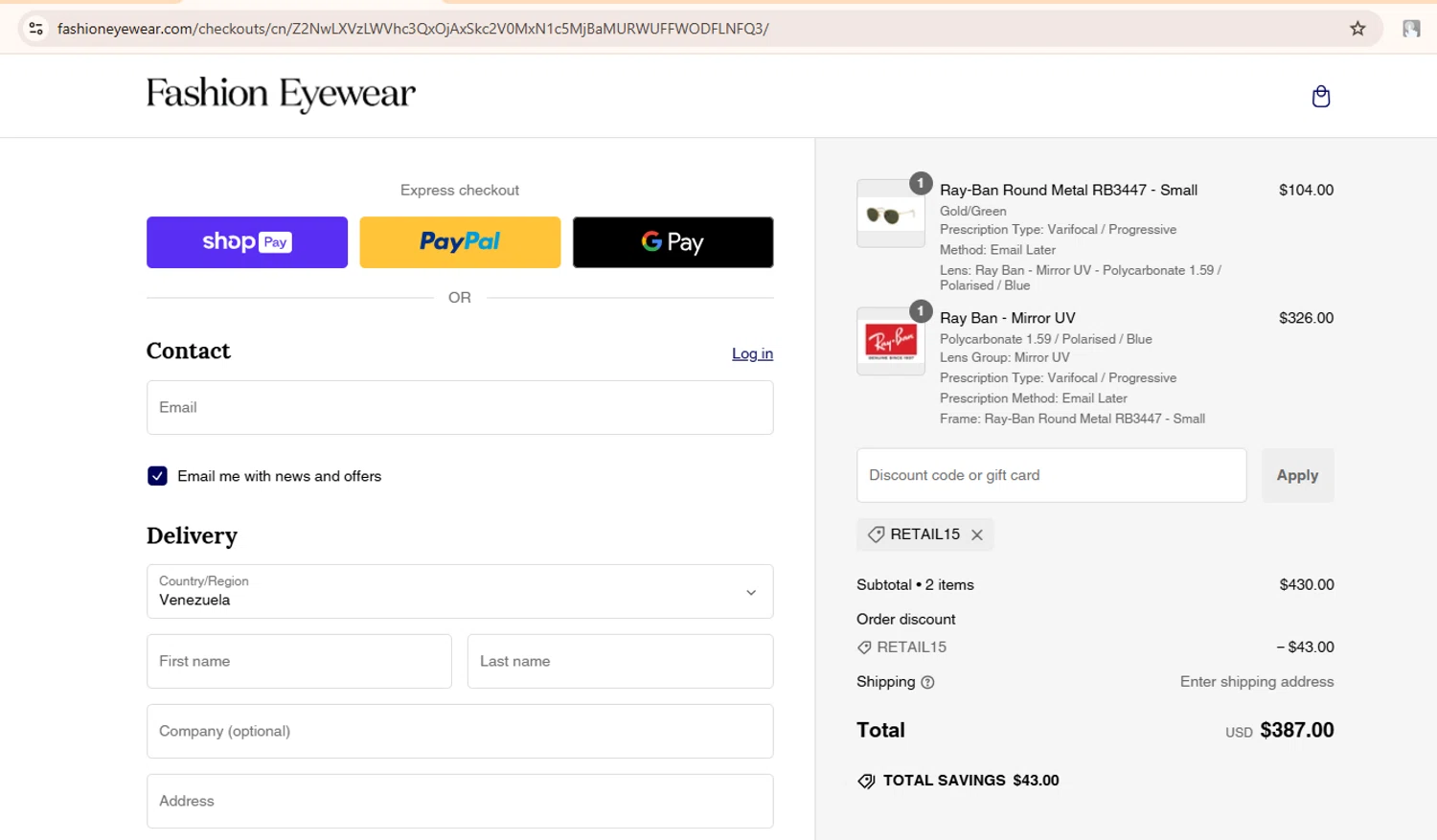Click the Total Savings tag icon
The width and height of the screenshot is (1437, 840).
(x=866, y=782)
